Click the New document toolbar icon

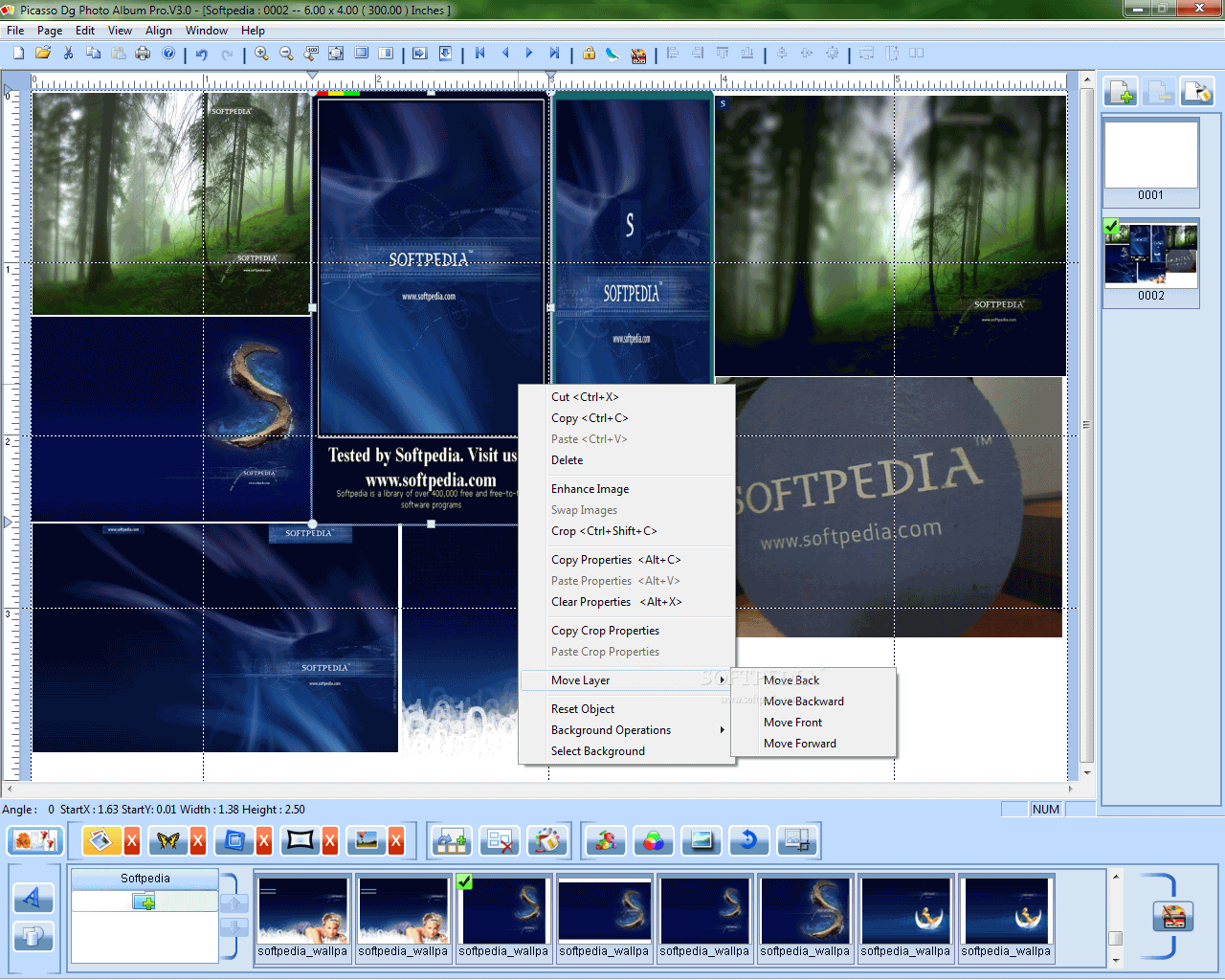18,54
